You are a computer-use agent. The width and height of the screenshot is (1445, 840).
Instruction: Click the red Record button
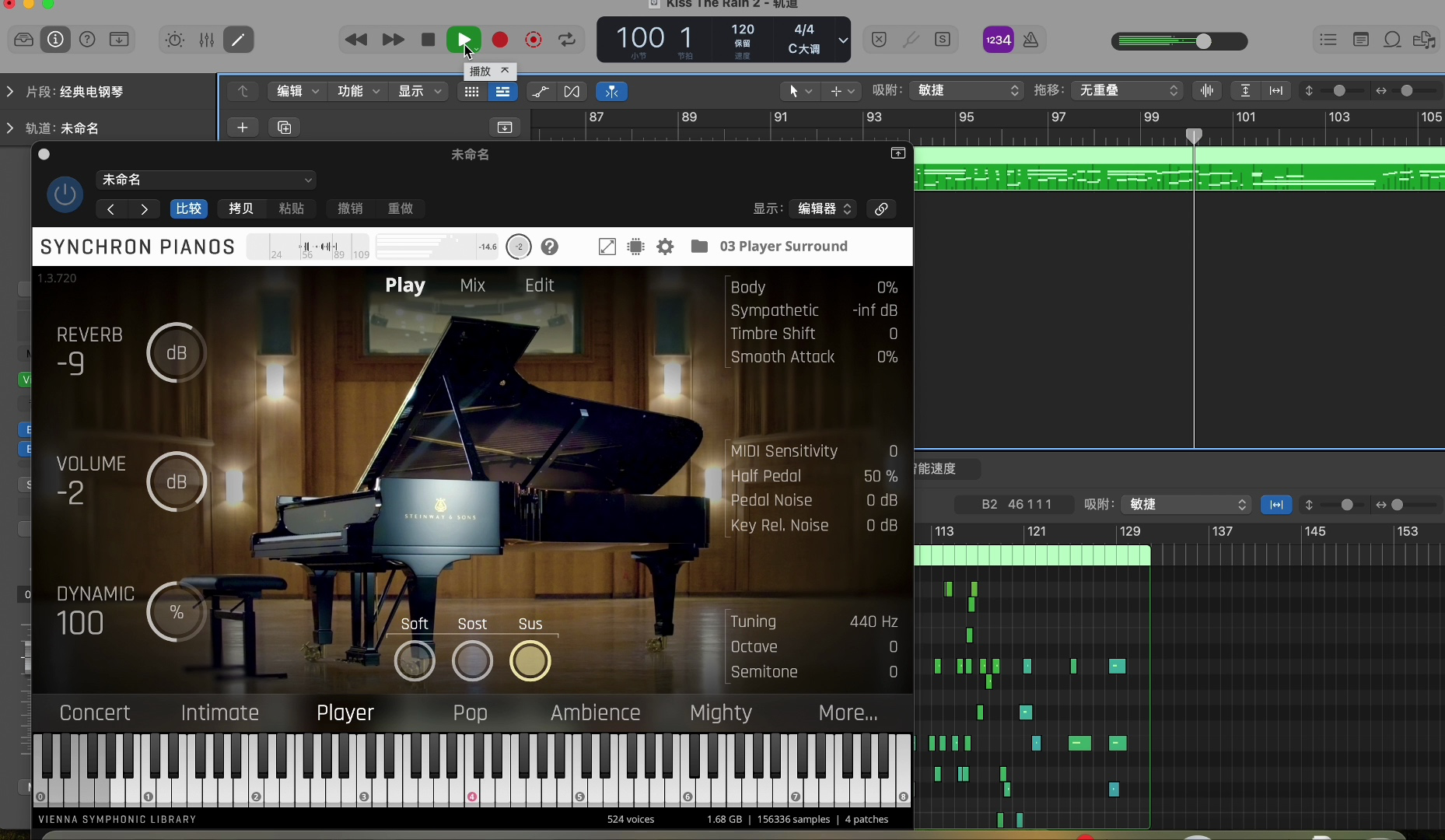[500, 40]
